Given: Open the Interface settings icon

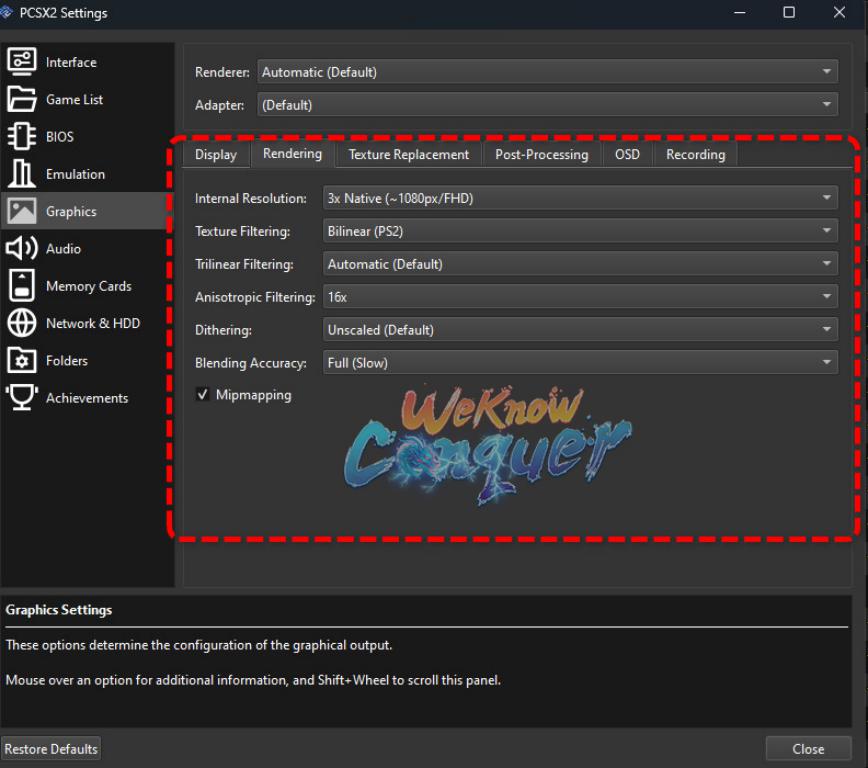Looking at the screenshot, I should 22,61.
